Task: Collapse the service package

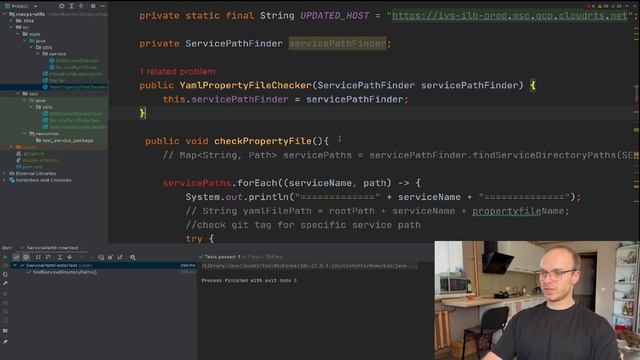Action: pyautogui.click(x=38, y=53)
